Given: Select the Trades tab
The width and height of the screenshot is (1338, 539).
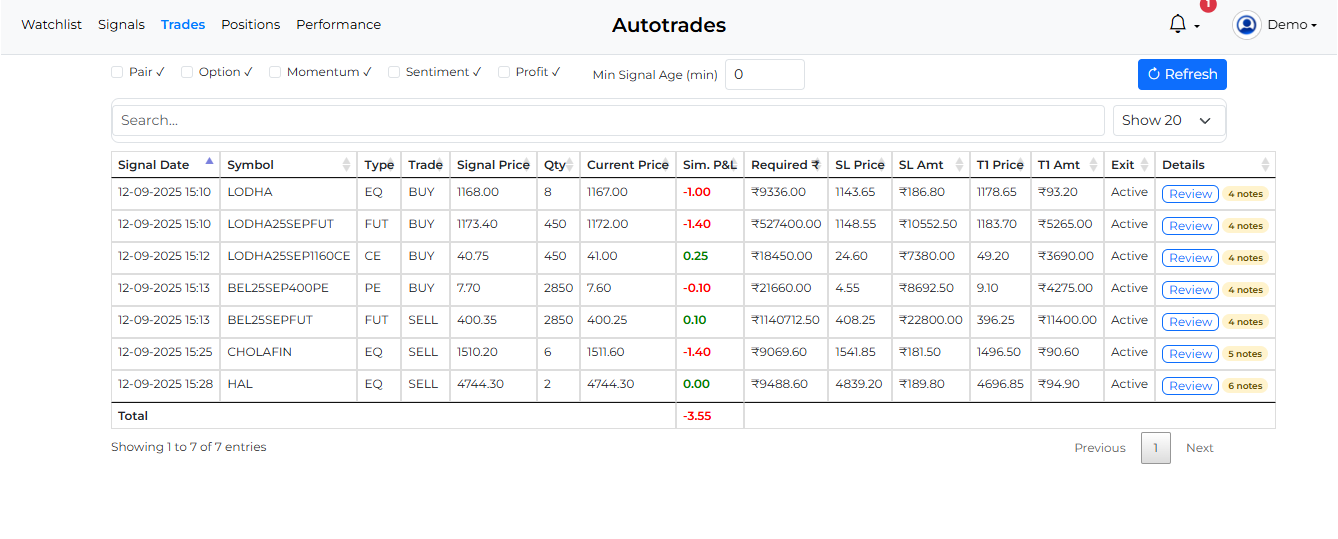Looking at the screenshot, I should [183, 24].
